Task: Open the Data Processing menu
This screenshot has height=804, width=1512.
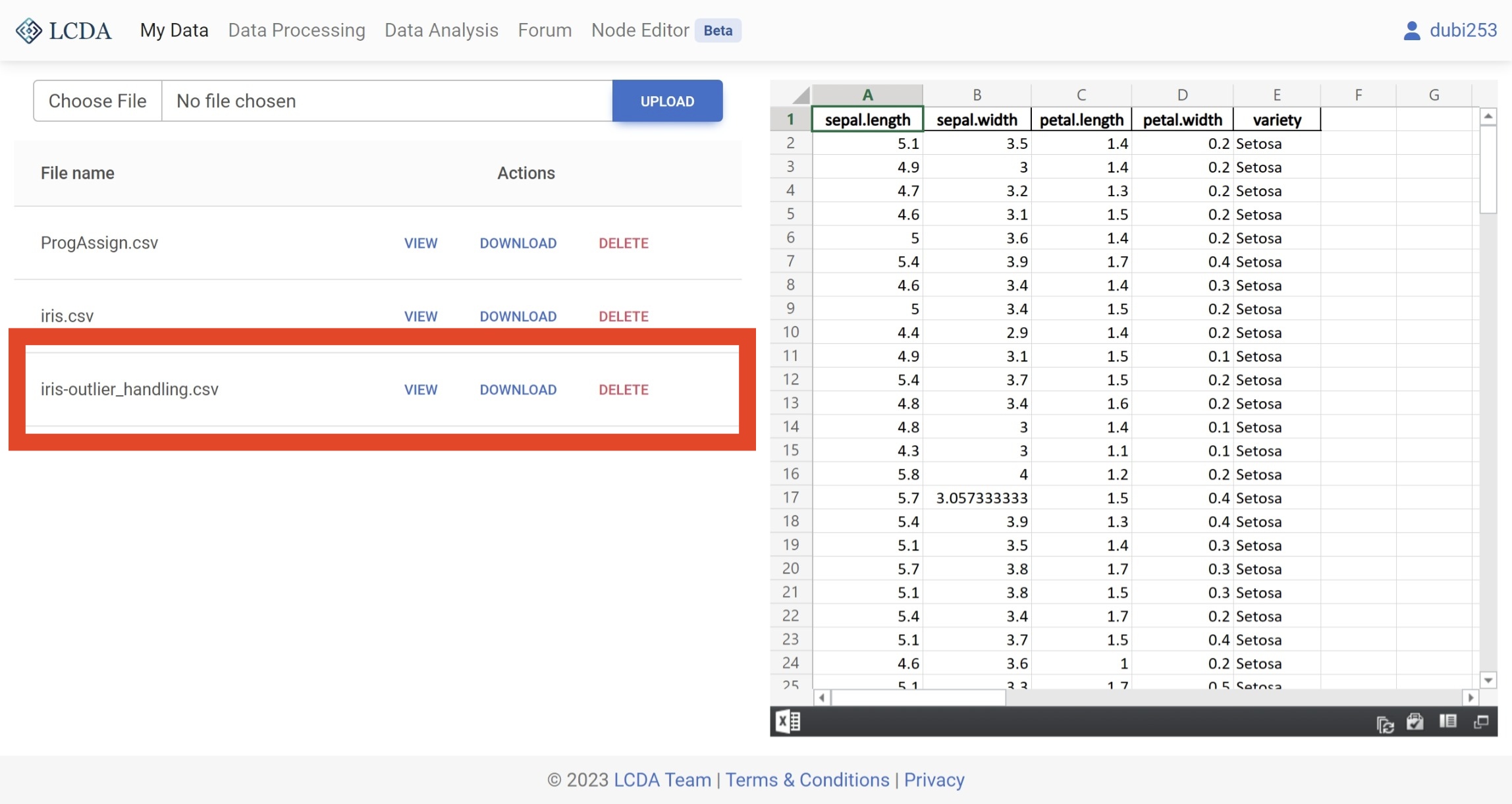Action: coord(296,30)
